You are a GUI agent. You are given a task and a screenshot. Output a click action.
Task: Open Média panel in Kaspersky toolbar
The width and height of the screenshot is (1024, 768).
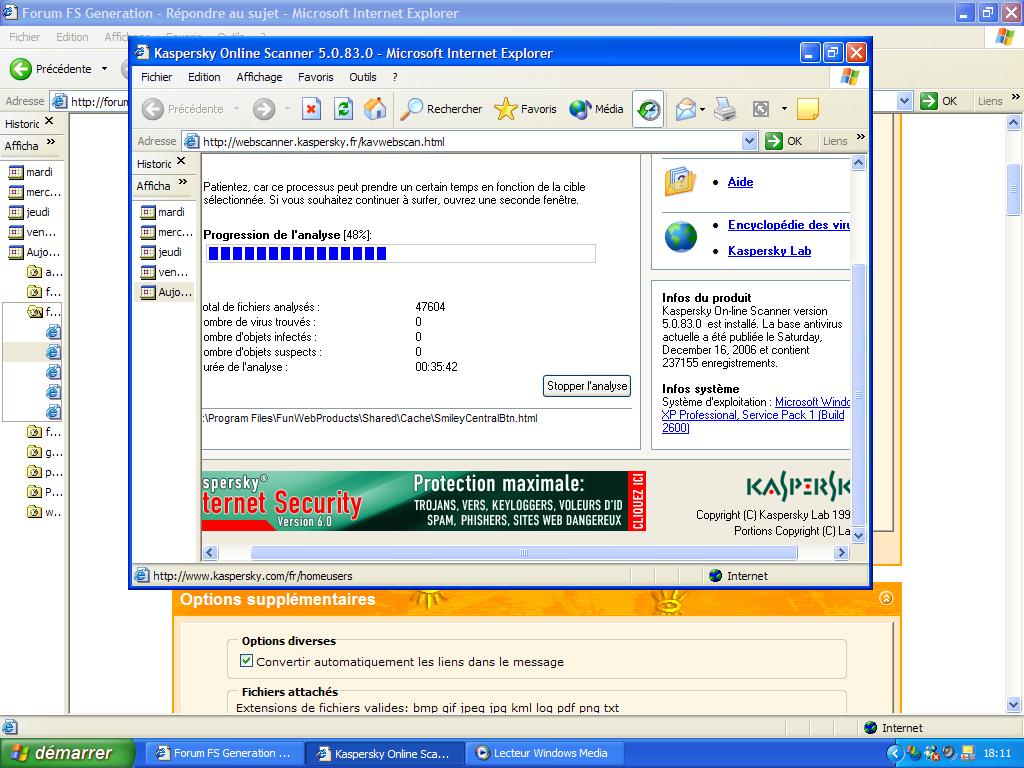(596, 109)
